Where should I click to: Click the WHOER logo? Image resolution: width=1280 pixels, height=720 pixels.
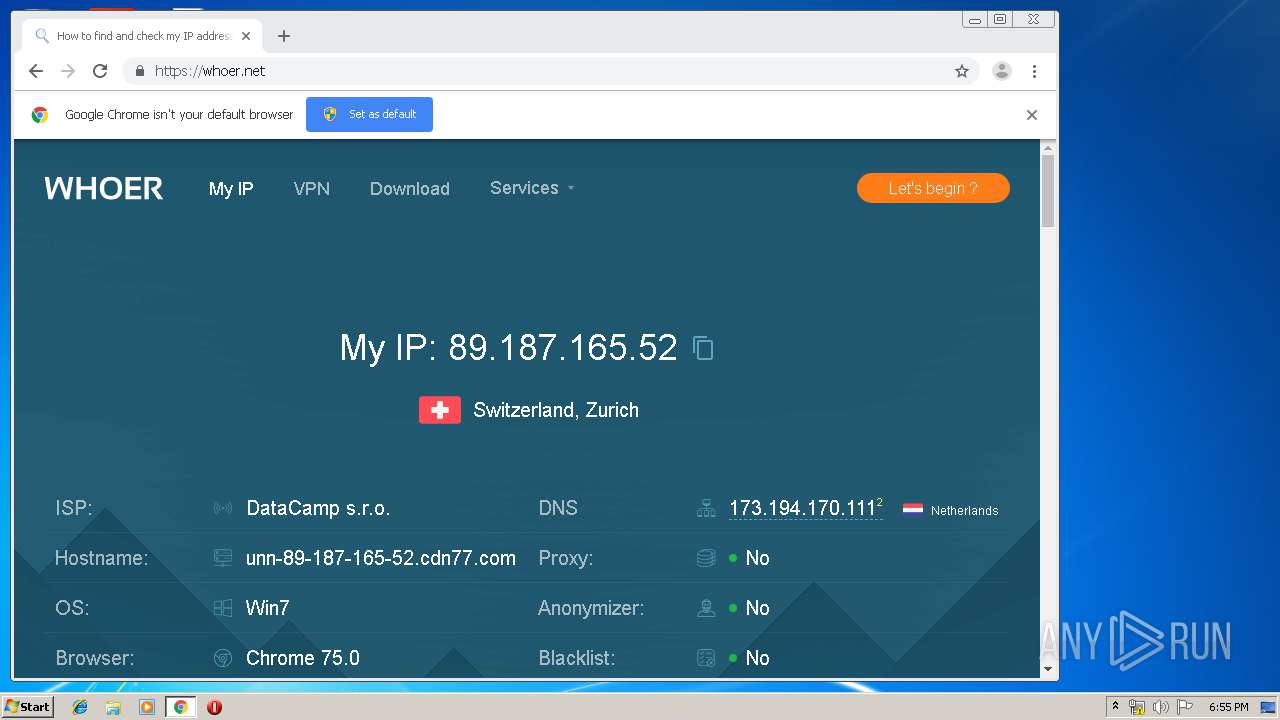pos(104,188)
